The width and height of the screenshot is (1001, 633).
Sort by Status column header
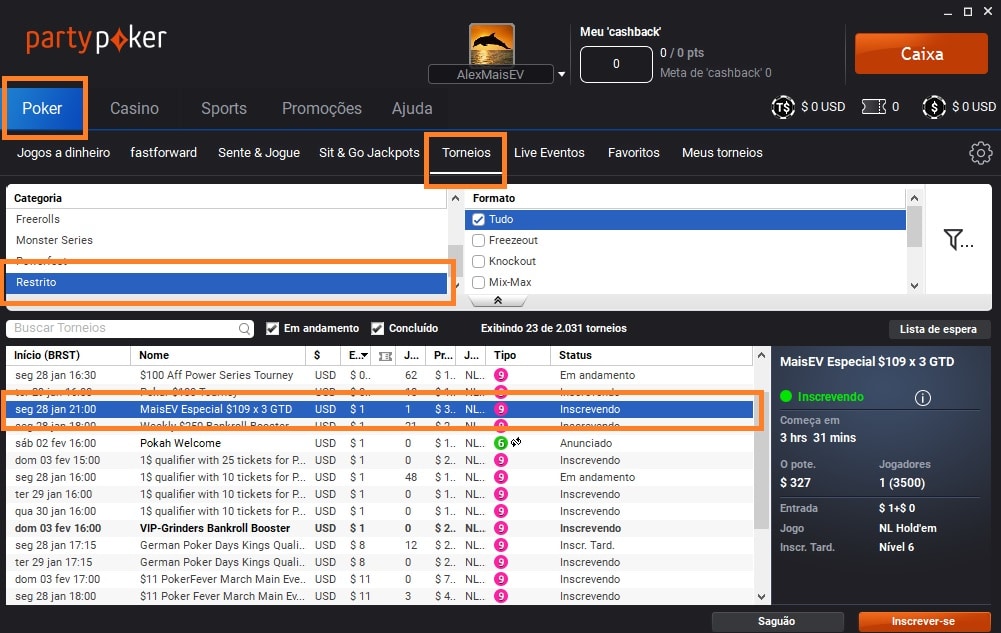pyautogui.click(x=651, y=355)
